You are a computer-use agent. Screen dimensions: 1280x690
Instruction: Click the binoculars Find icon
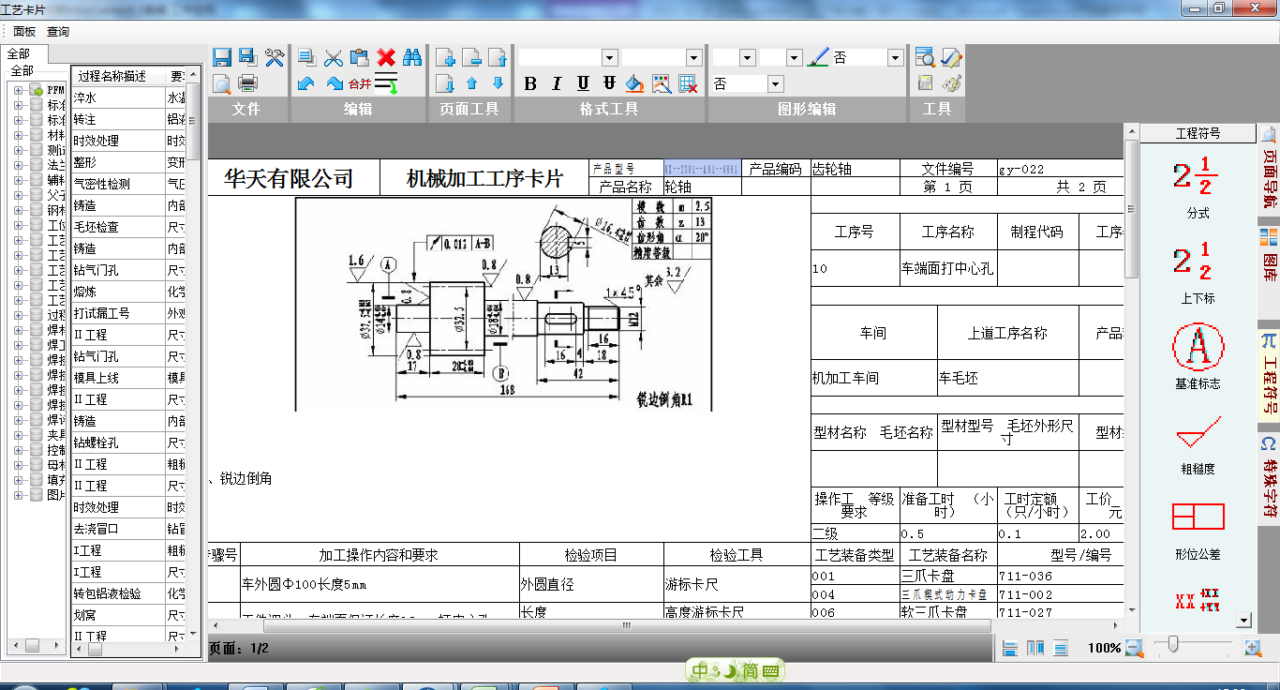pyautogui.click(x=412, y=58)
